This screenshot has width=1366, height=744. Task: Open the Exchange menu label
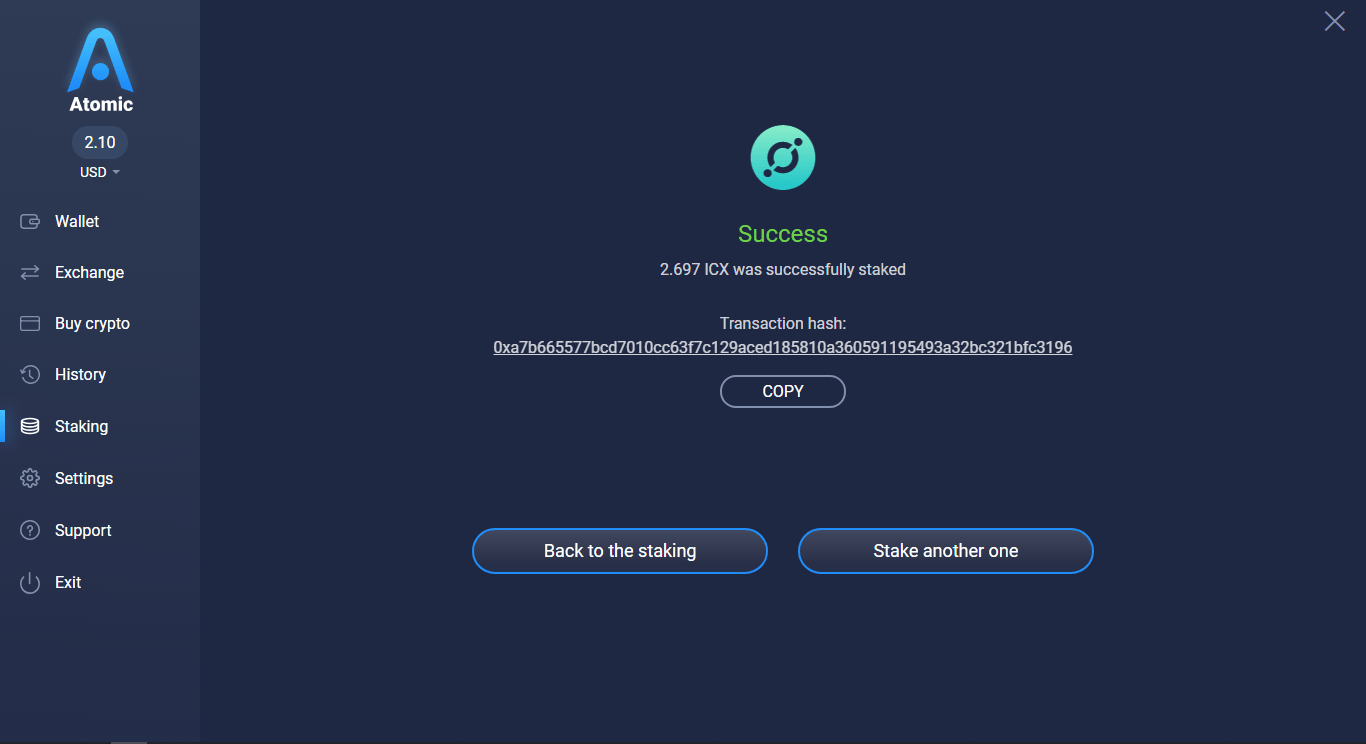coord(89,273)
